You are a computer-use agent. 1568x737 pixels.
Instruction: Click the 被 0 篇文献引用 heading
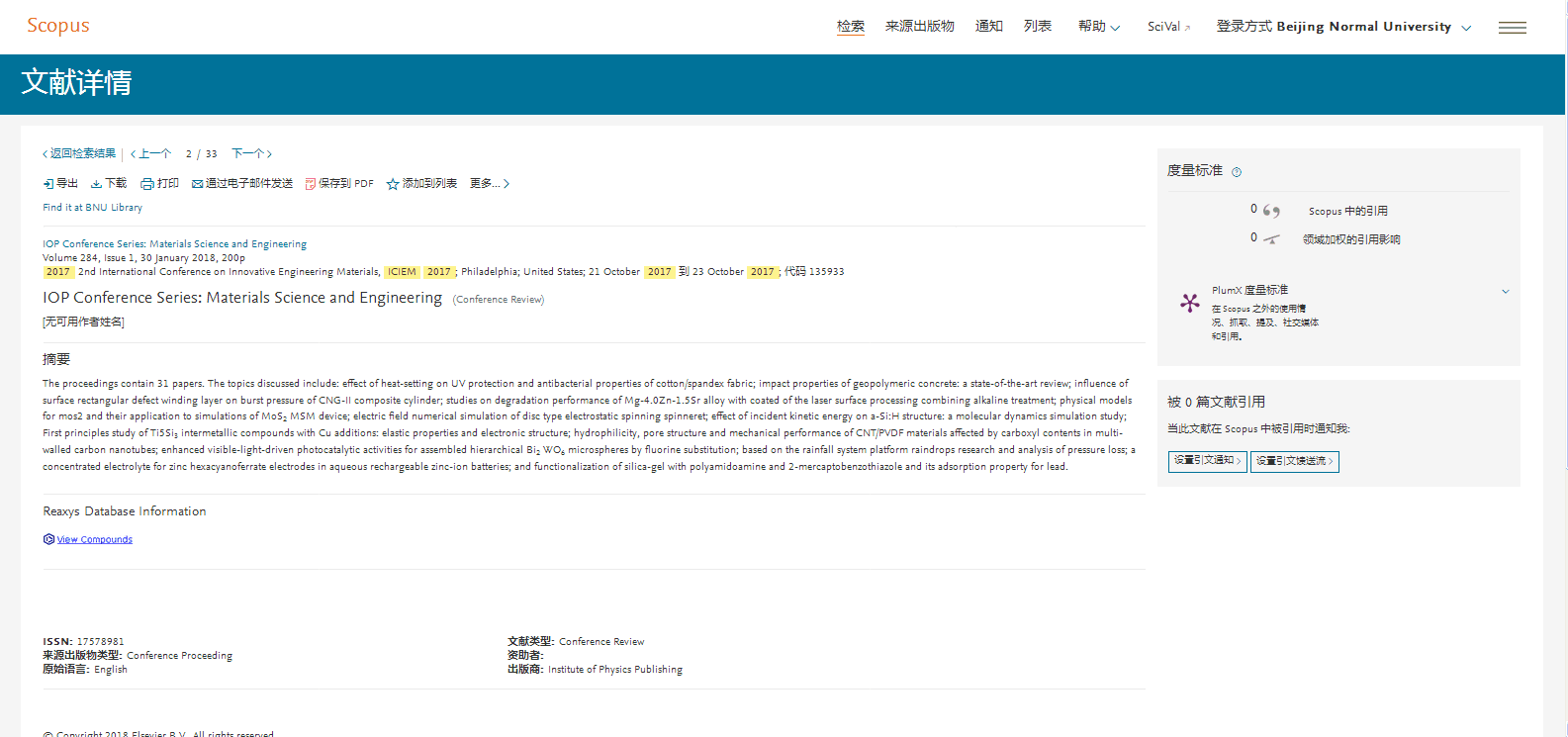[1216, 403]
